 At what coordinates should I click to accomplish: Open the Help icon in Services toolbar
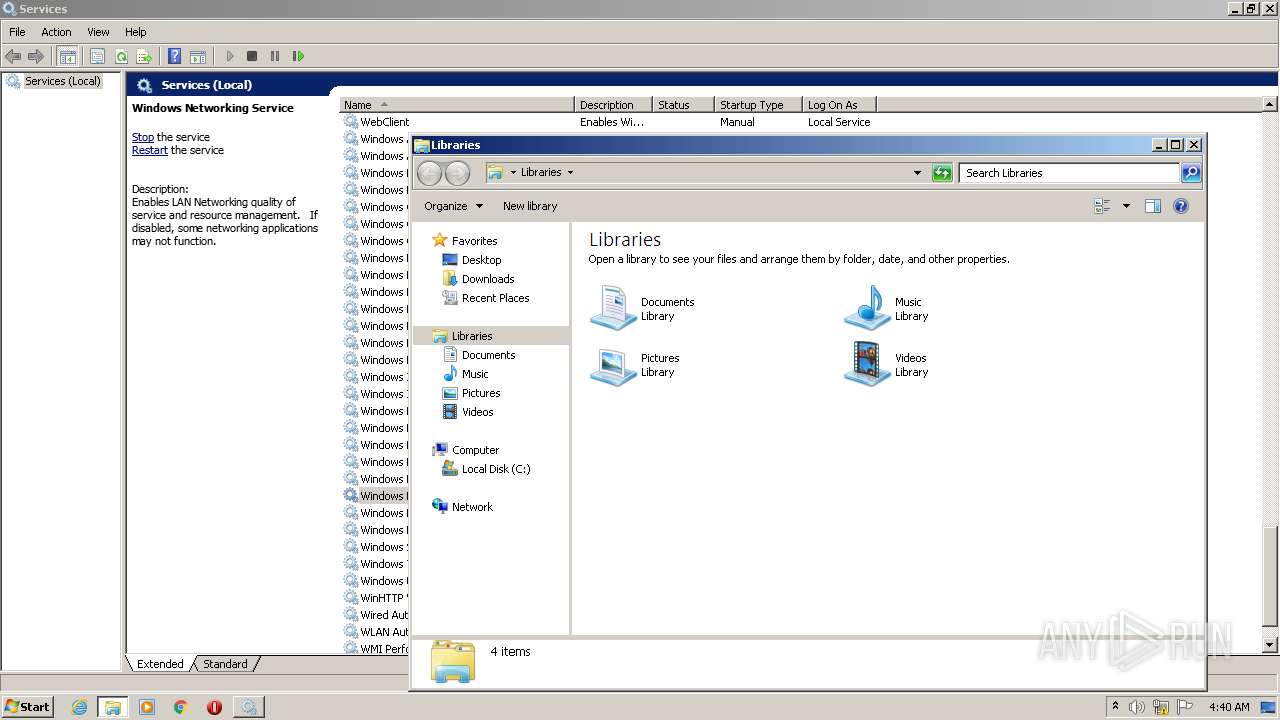click(x=175, y=57)
